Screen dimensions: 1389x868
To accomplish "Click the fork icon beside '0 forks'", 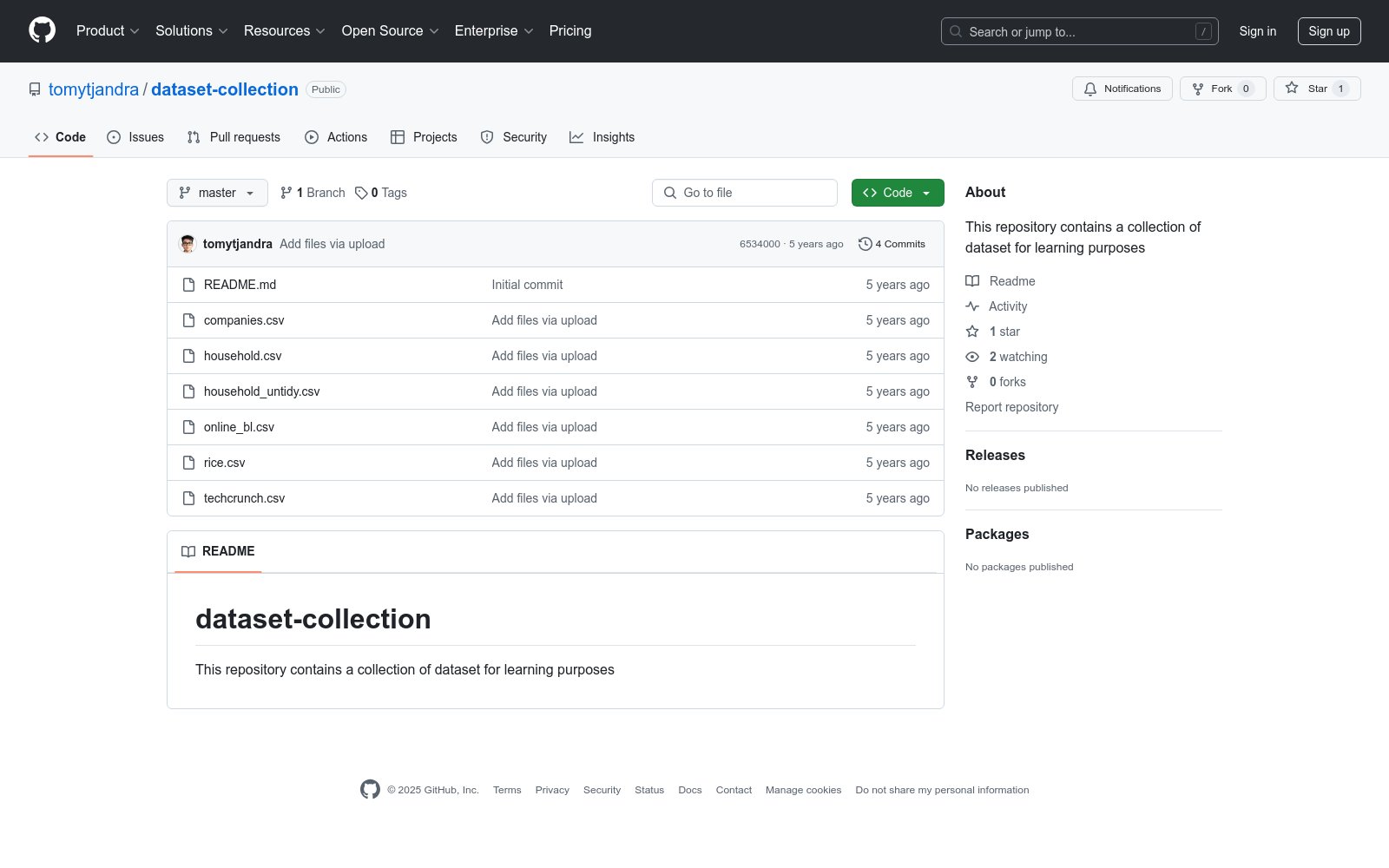I will click(972, 382).
